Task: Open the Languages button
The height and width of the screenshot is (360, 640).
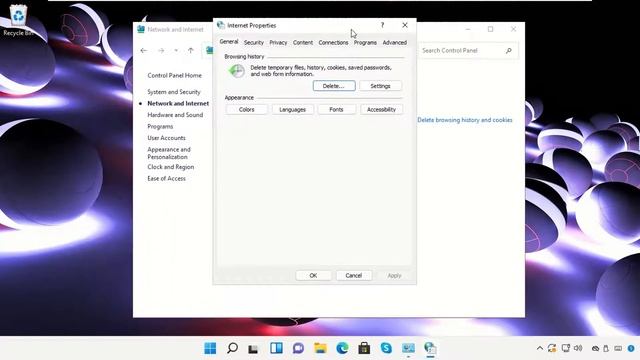Action: click(292, 109)
